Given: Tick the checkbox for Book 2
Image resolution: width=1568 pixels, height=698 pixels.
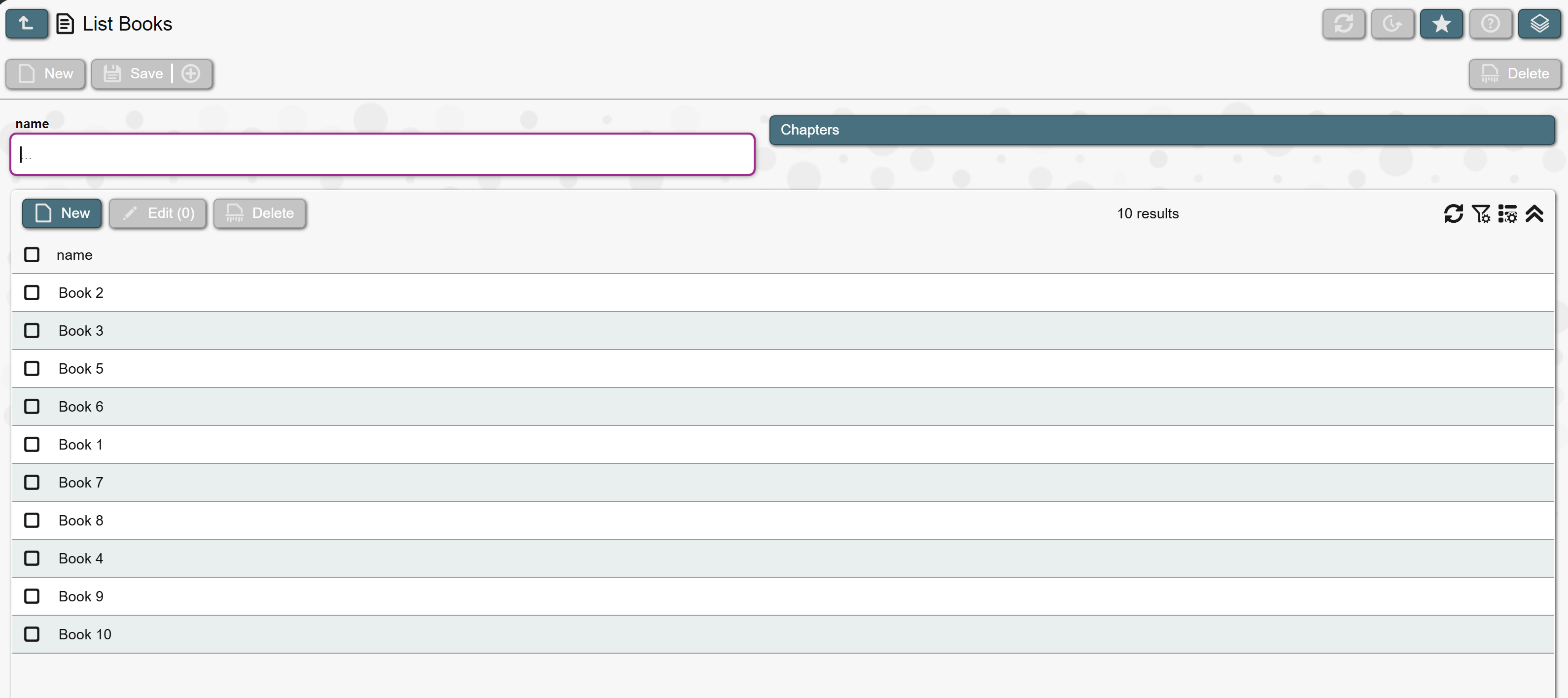Looking at the screenshot, I should click(32, 293).
